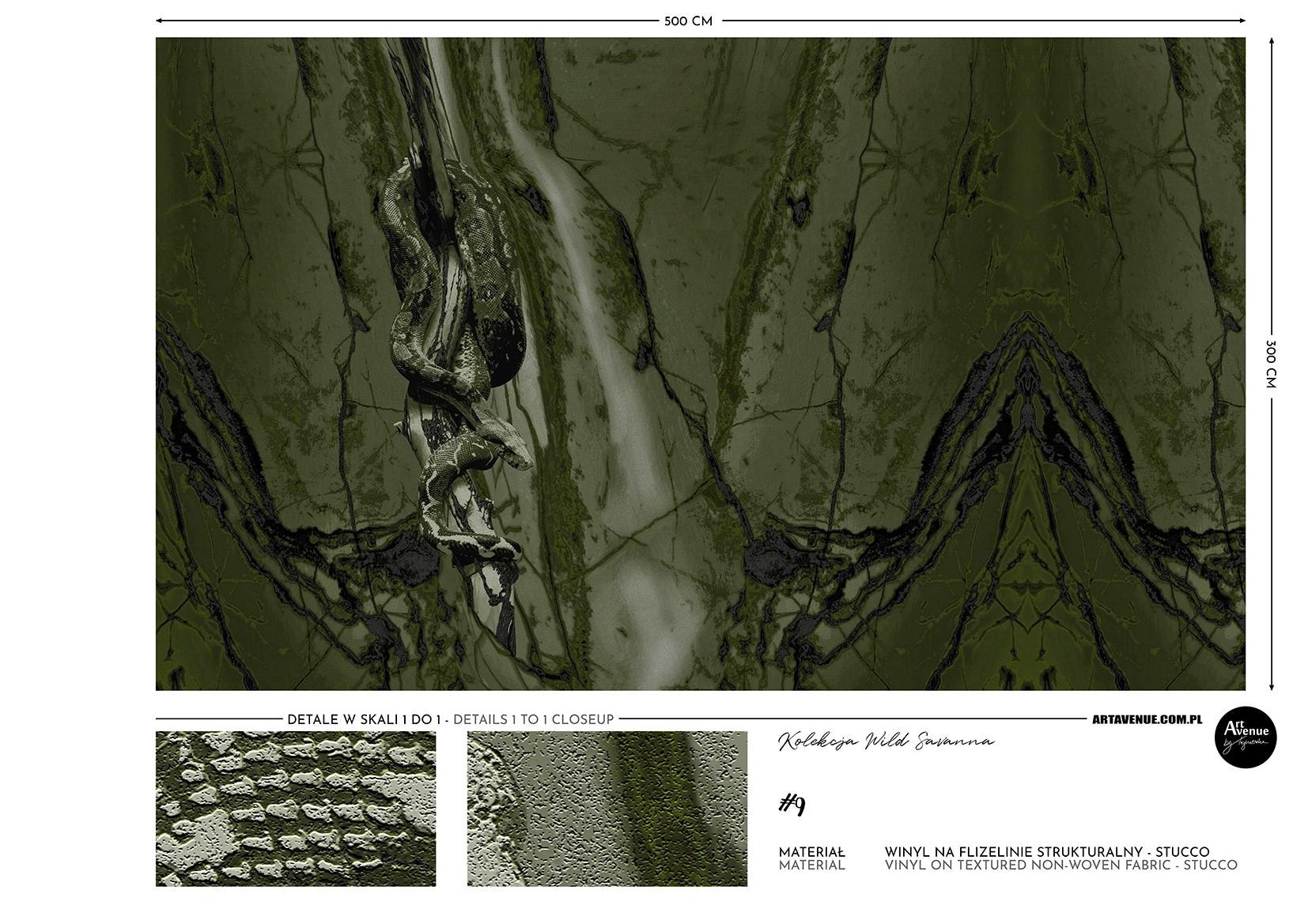The image size is (1308, 924).
Task: Click the DETAILS 1 TO 1 CLOSEUP text
Action: pos(533,719)
